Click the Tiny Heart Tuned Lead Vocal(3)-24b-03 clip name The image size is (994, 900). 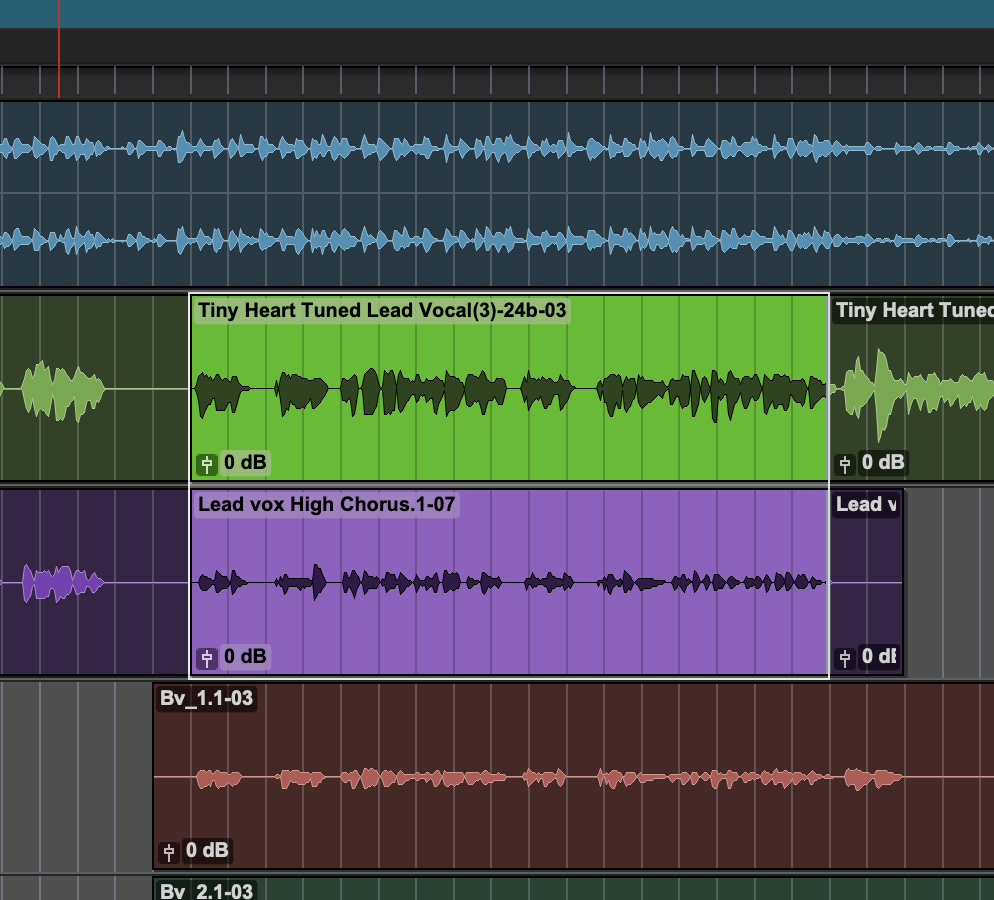pyautogui.click(x=382, y=311)
